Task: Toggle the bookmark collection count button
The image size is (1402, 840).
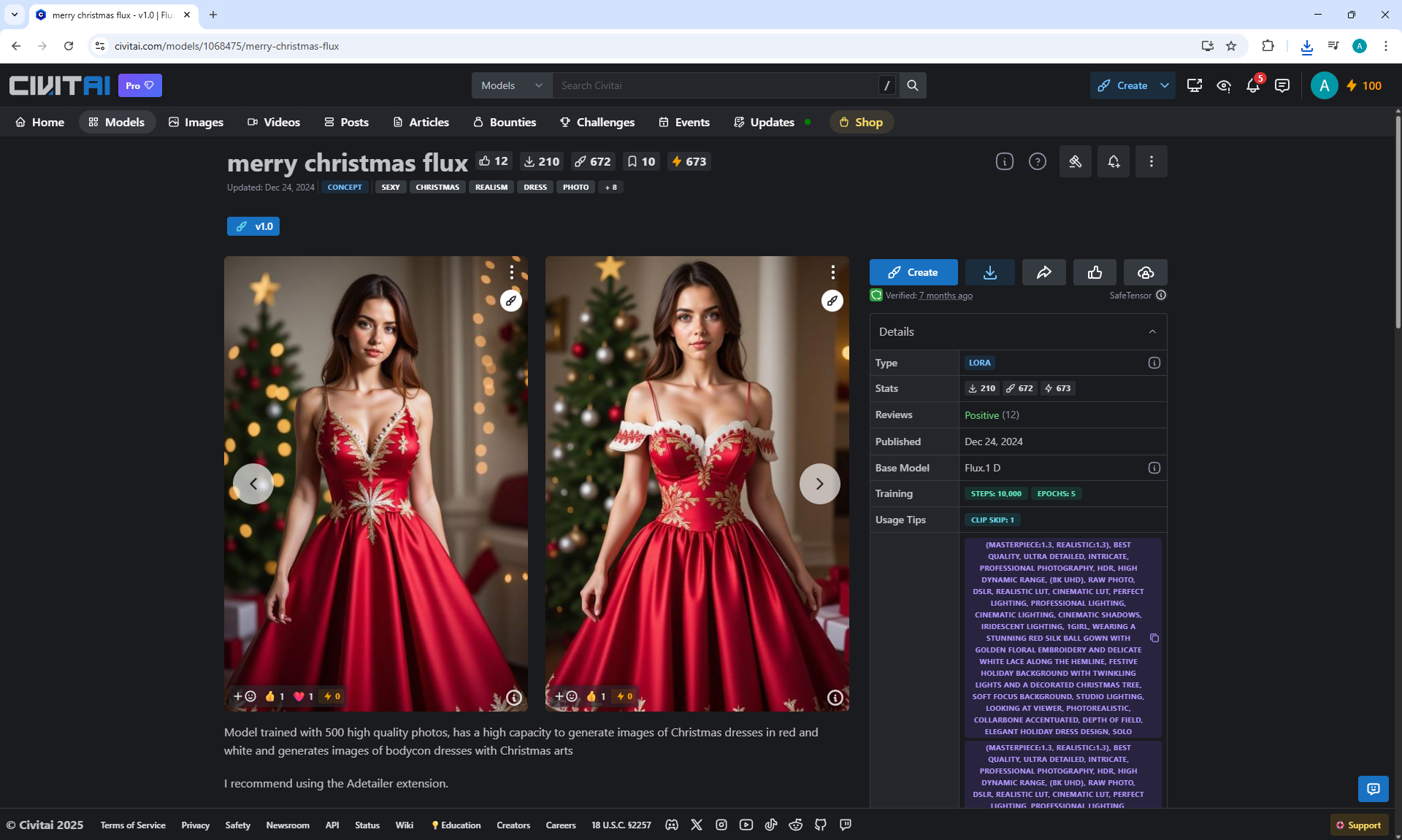Action: click(641, 161)
